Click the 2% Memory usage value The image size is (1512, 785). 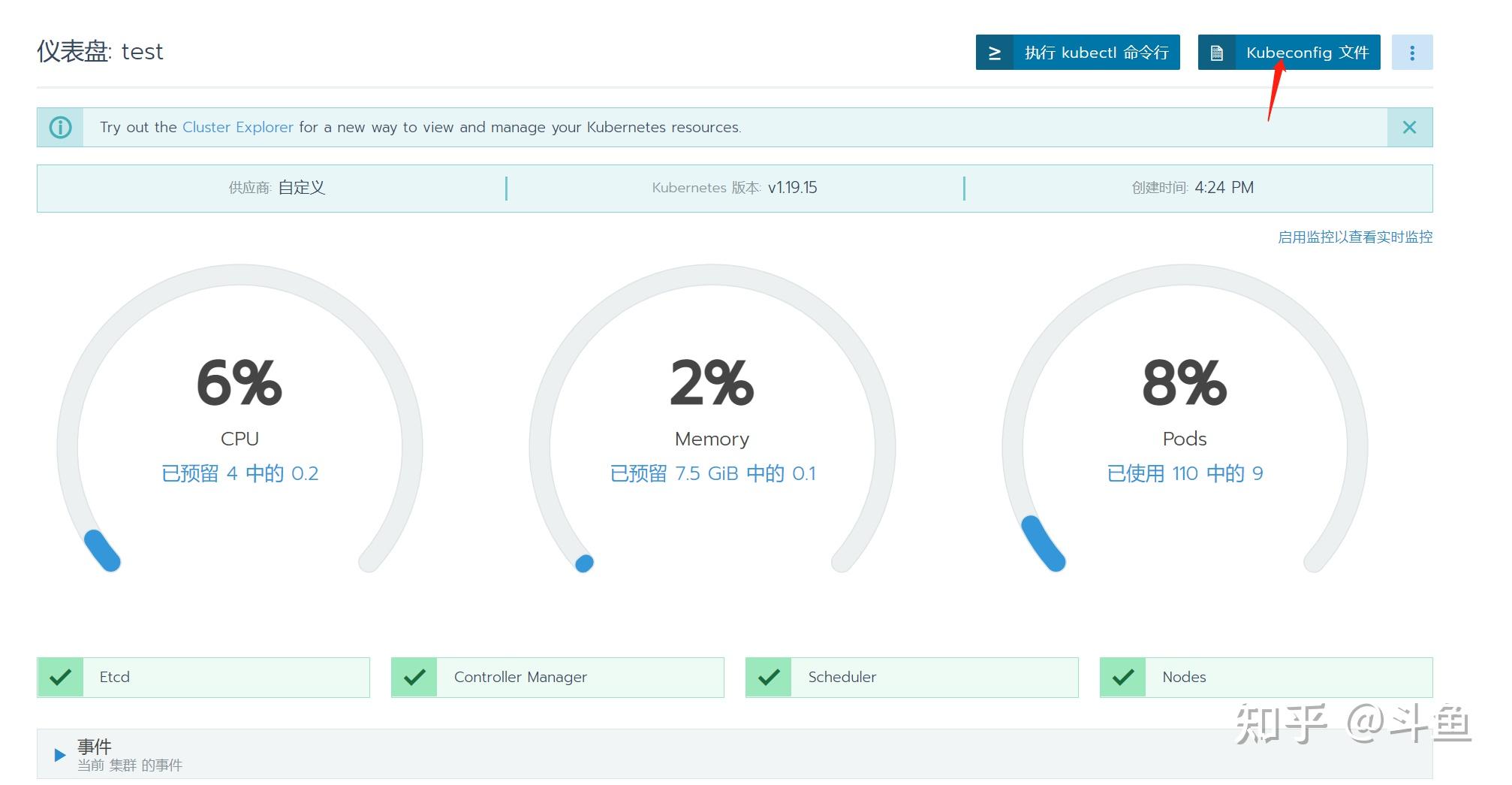pos(712,383)
